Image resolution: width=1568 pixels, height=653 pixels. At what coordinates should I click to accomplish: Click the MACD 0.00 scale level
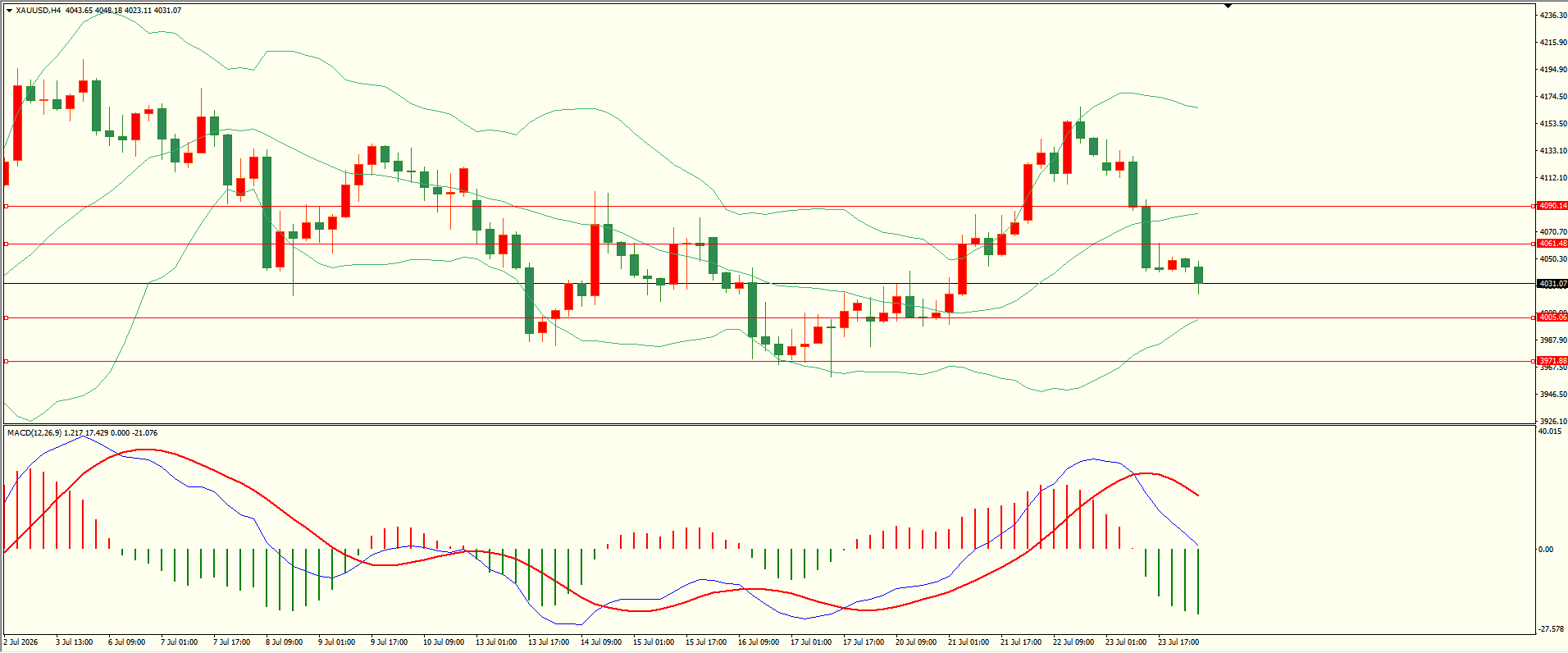pos(1546,550)
